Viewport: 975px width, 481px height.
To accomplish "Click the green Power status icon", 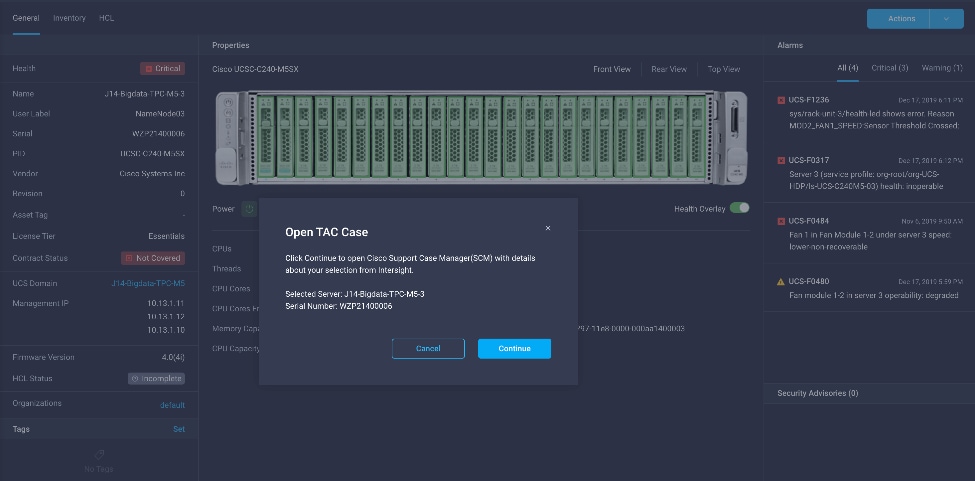I will coord(249,209).
